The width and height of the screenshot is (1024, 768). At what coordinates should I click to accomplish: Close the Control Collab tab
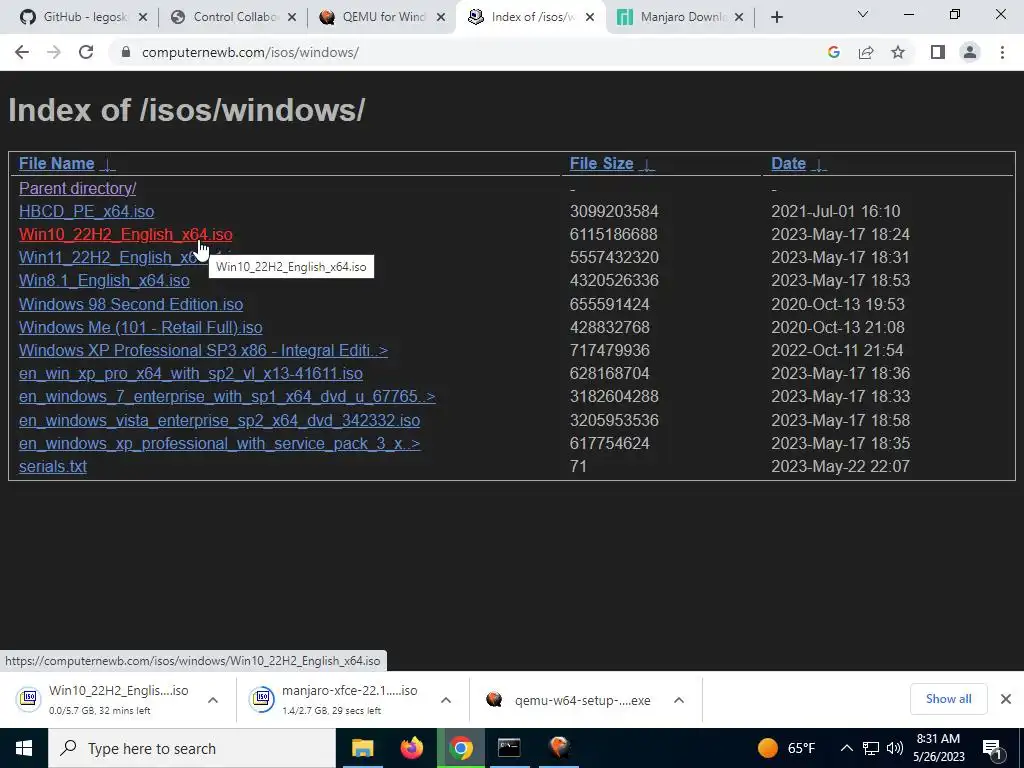pos(292,18)
